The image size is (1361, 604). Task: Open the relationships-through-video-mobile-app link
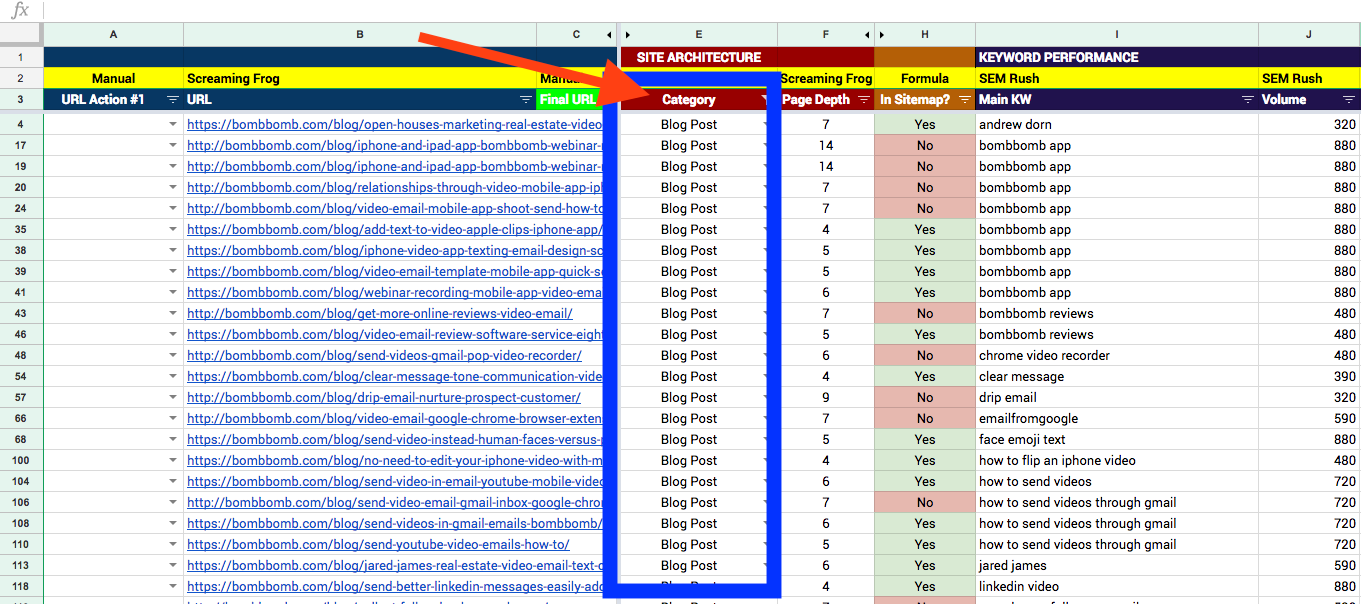[395, 188]
